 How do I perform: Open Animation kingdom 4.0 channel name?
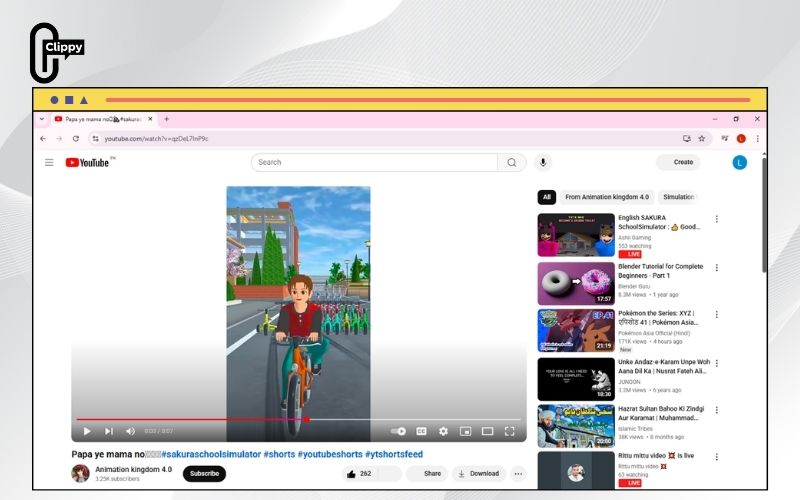pyautogui.click(x=134, y=469)
